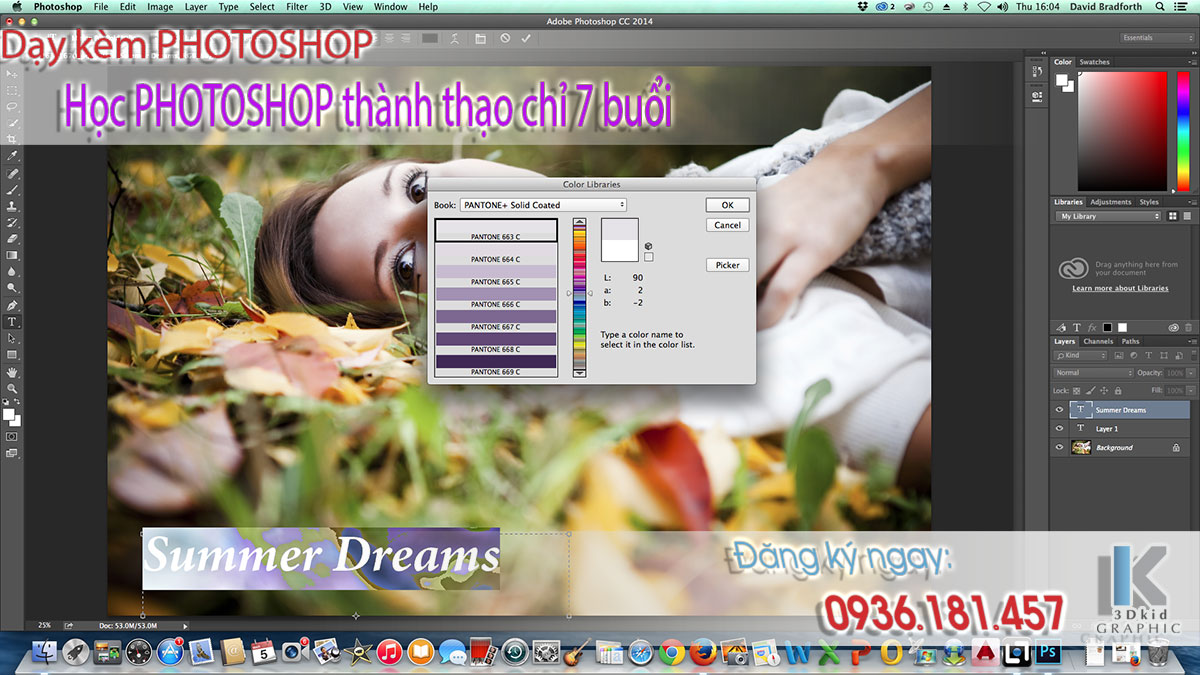Open Learn more about Libraries link
The height and width of the screenshot is (675, 1200).
click(x=1120, y=288)
